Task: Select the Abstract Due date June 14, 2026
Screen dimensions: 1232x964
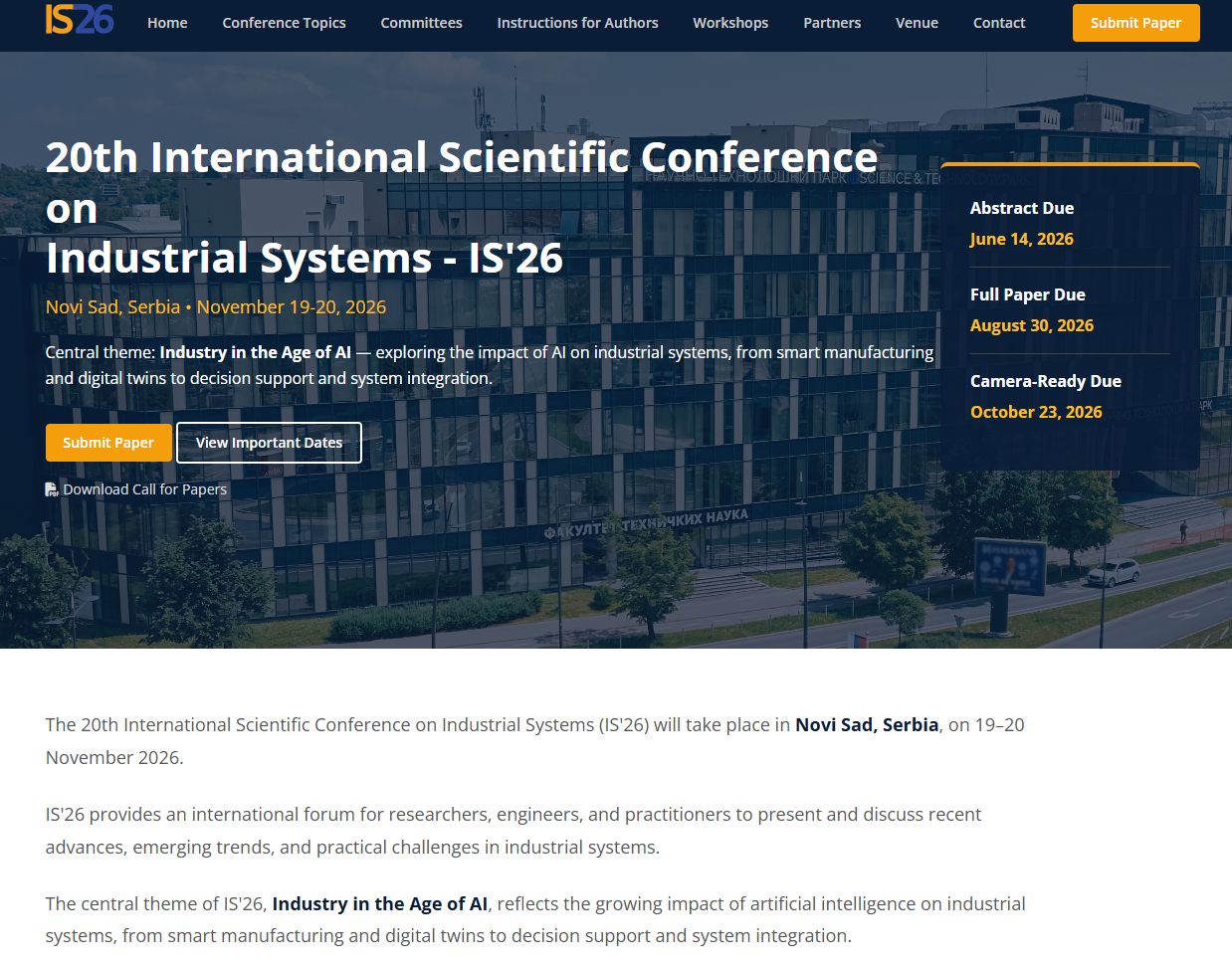Action: [x=1021, y=239]
